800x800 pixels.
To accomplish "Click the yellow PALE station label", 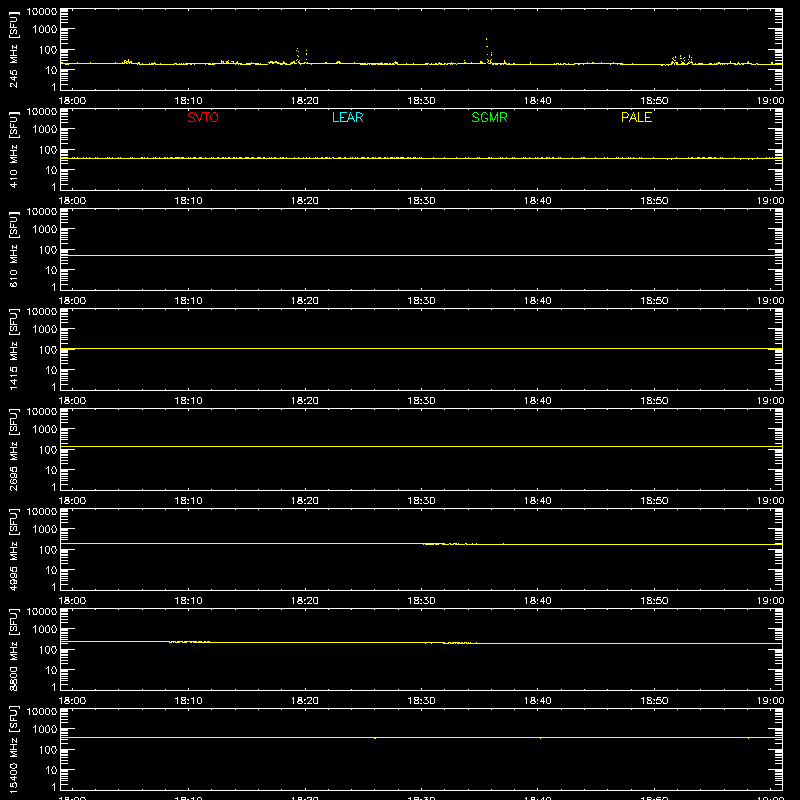I will pyautogui.click(x=636, y=117).
